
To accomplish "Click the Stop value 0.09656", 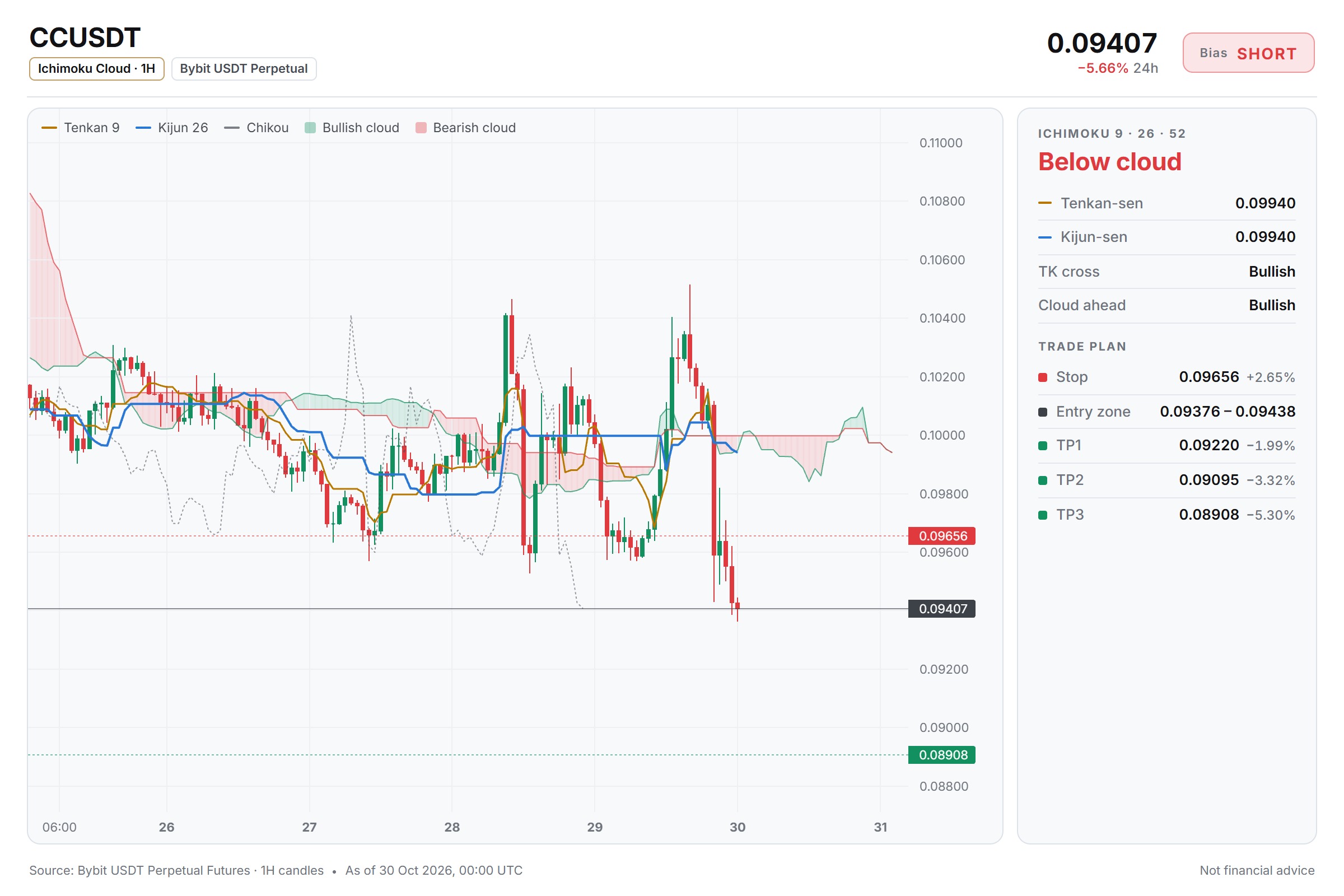I will click(1209, 377).
